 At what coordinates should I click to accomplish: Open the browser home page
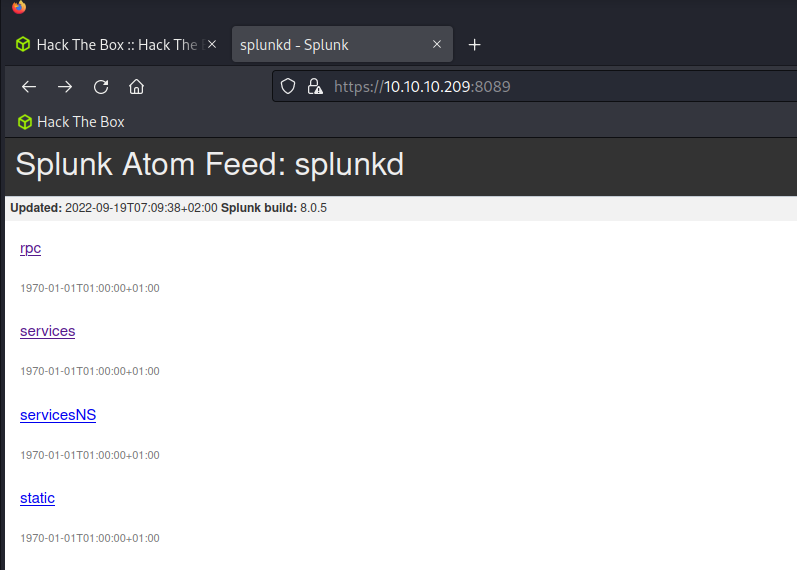click(x=136, y=87)
